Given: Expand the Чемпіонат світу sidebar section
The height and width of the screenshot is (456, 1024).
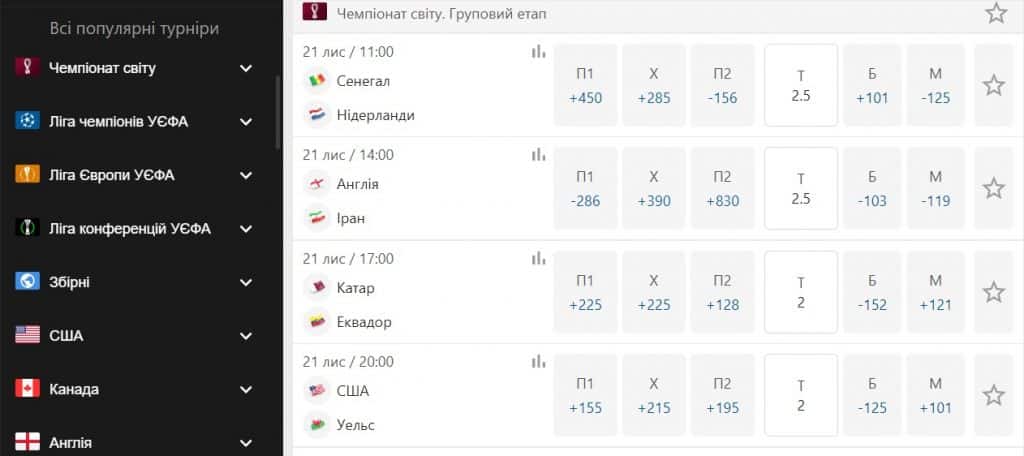Looking at the screenshot, I should coord(246,68).
